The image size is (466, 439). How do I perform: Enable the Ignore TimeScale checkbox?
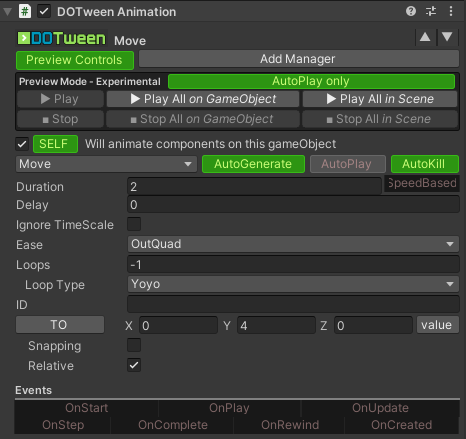(134, 224)
